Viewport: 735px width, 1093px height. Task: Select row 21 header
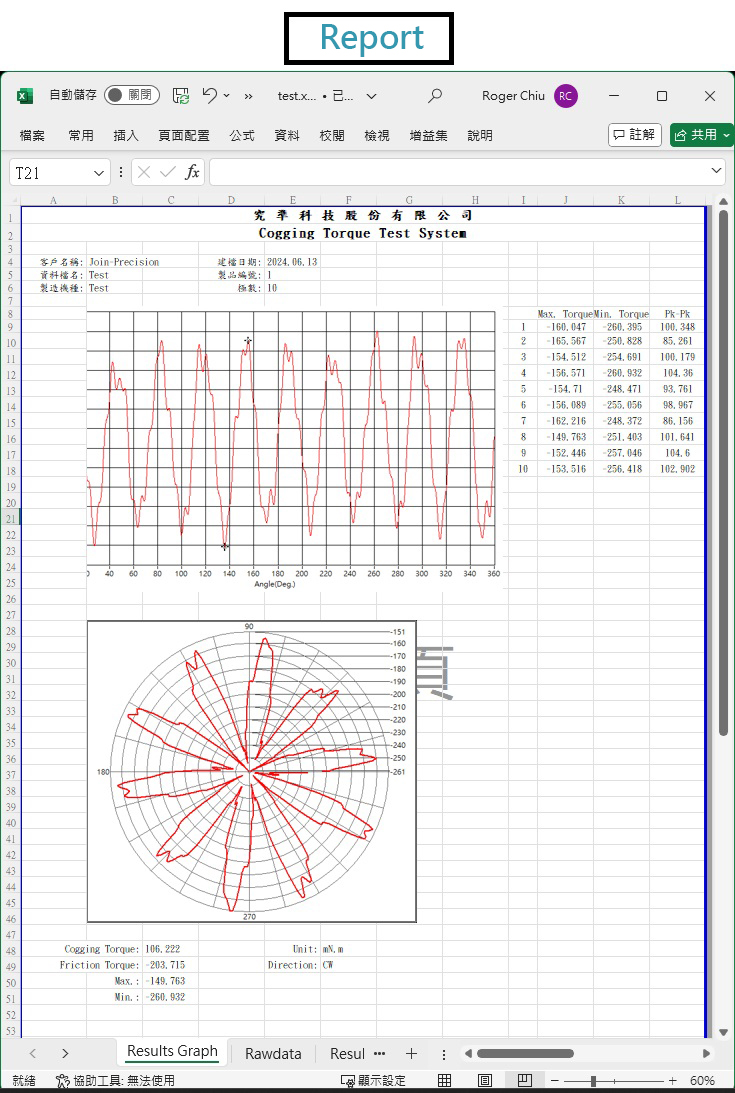click(10, 519)
